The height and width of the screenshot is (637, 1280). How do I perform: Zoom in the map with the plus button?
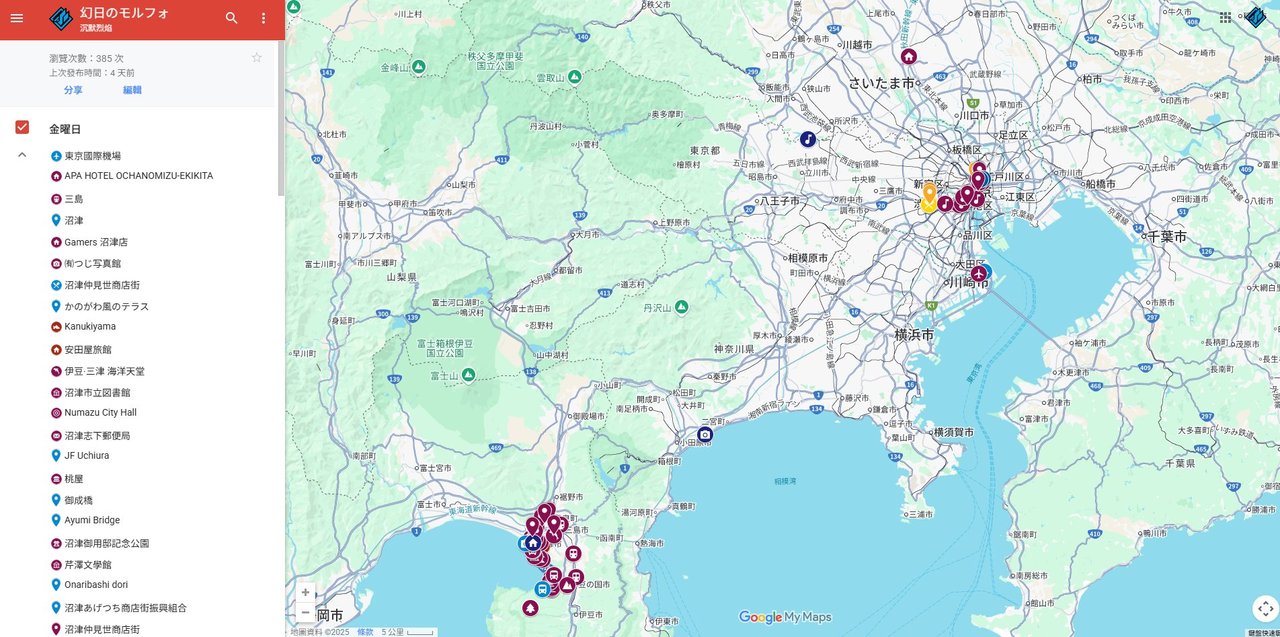click(x=306, y=592)
